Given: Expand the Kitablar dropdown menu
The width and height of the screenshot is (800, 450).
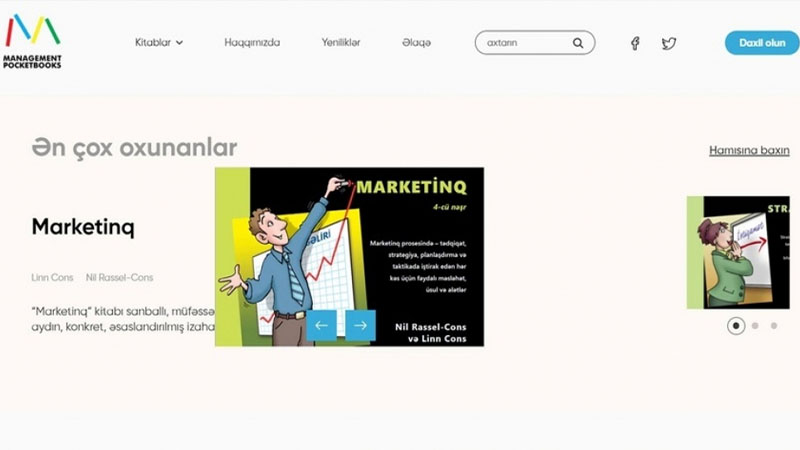Looking at the screenshot, I should point(159,42).
